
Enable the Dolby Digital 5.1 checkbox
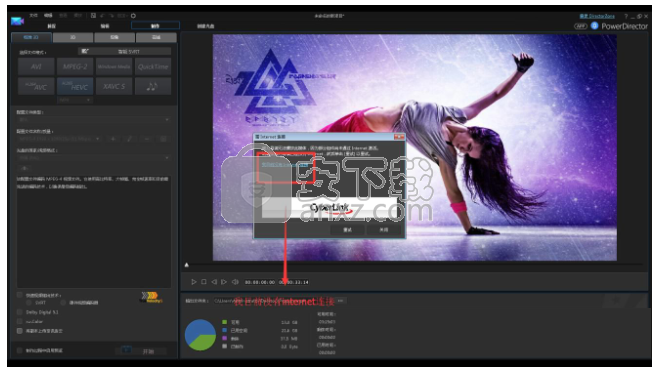[x=19, y=312]
